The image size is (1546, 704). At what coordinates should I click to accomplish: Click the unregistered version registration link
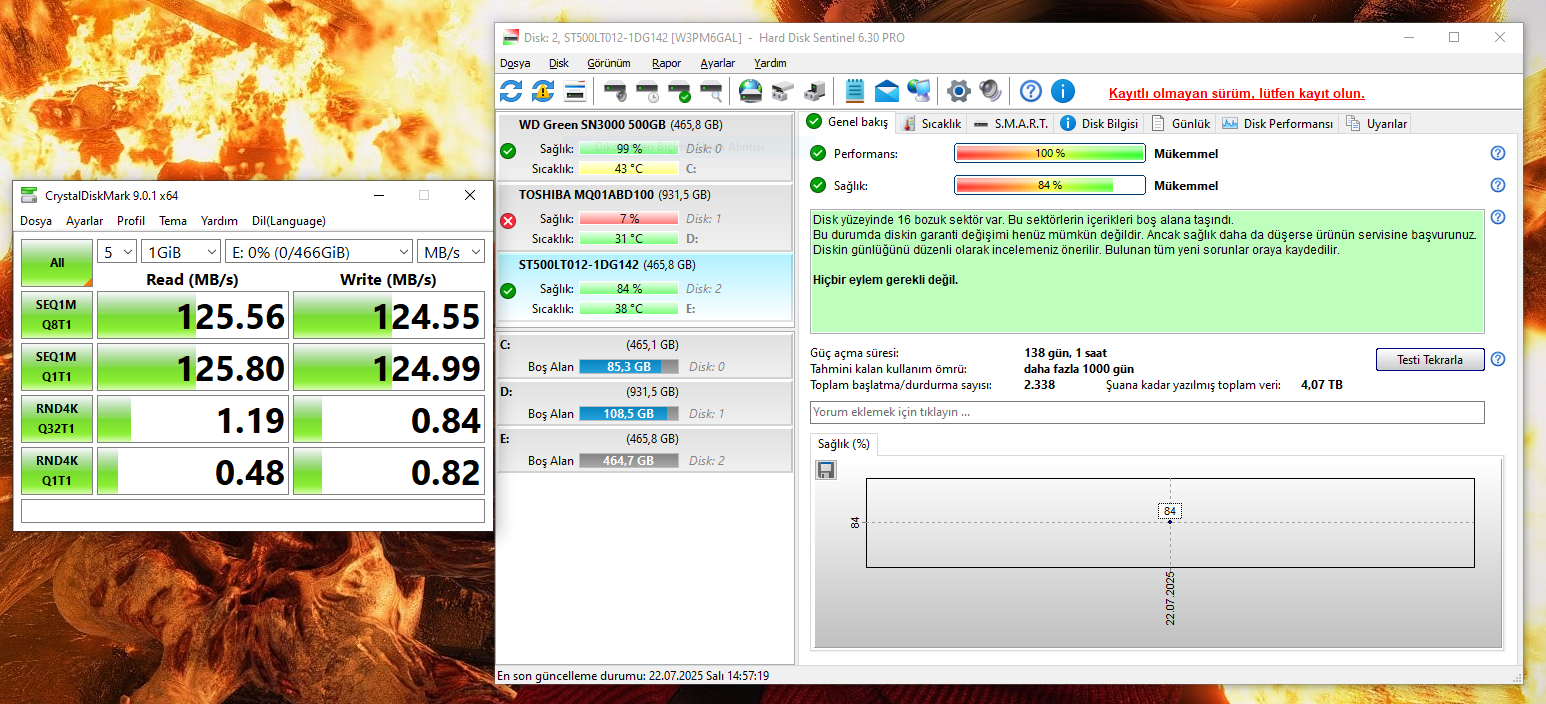pos(1237,93)
